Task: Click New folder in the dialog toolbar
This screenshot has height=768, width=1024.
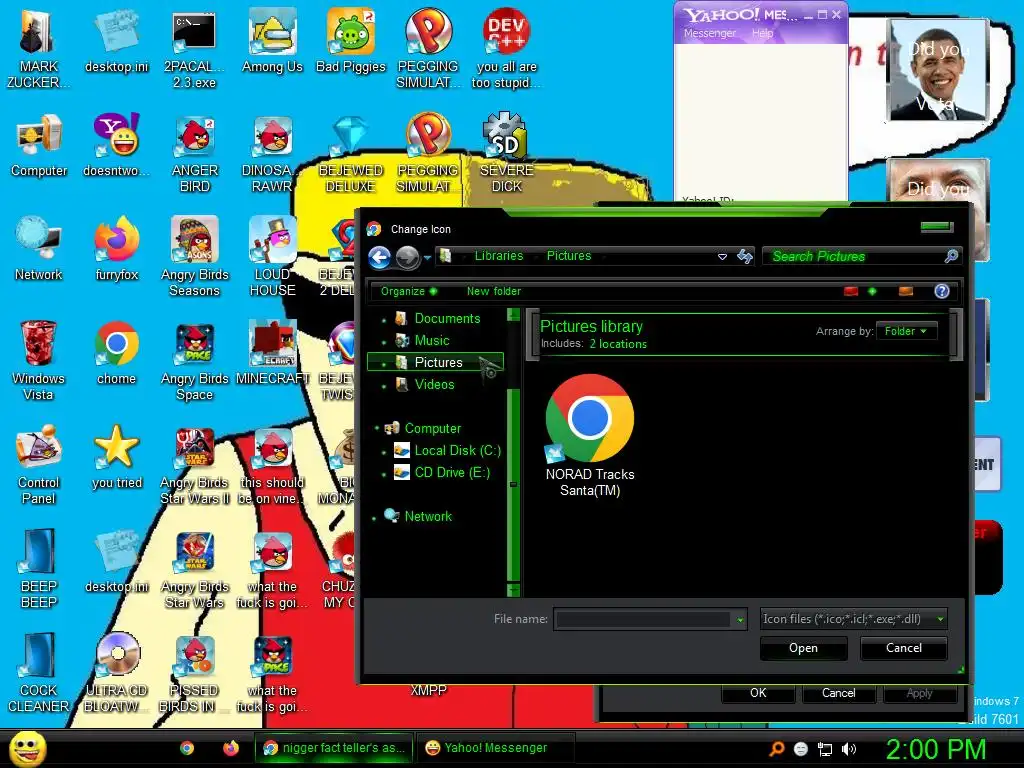Action: point(494,291)
